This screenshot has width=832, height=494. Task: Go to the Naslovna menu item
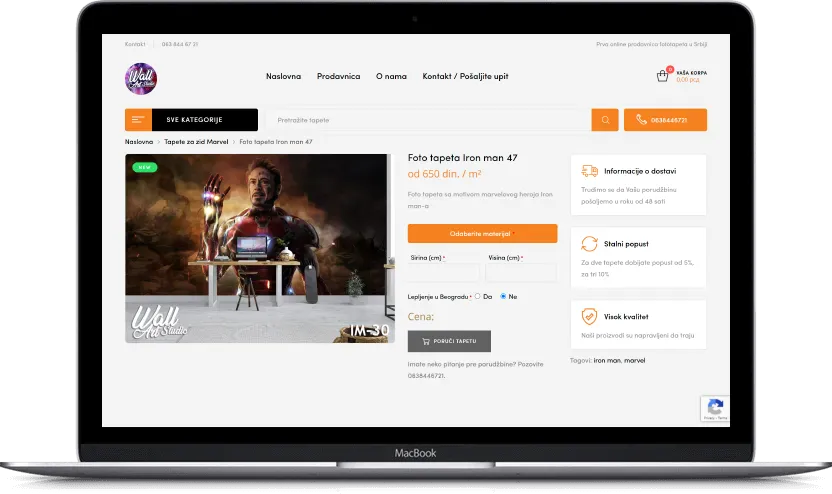point(283,76)
